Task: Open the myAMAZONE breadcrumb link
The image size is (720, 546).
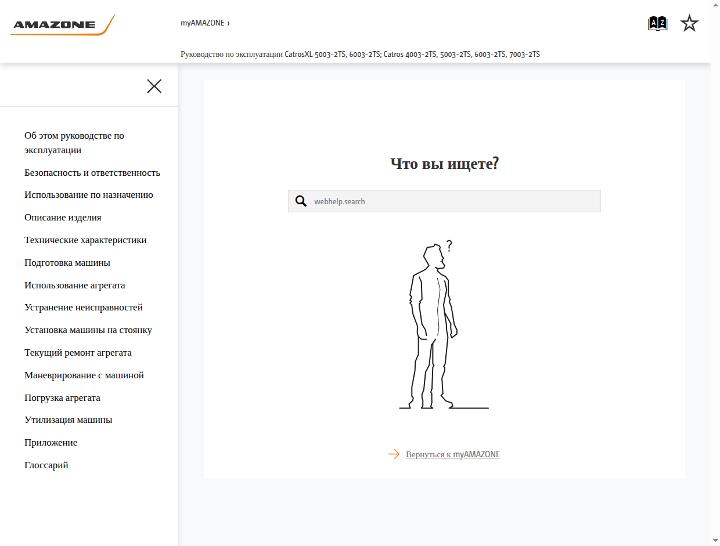Action: pos(202,23)
